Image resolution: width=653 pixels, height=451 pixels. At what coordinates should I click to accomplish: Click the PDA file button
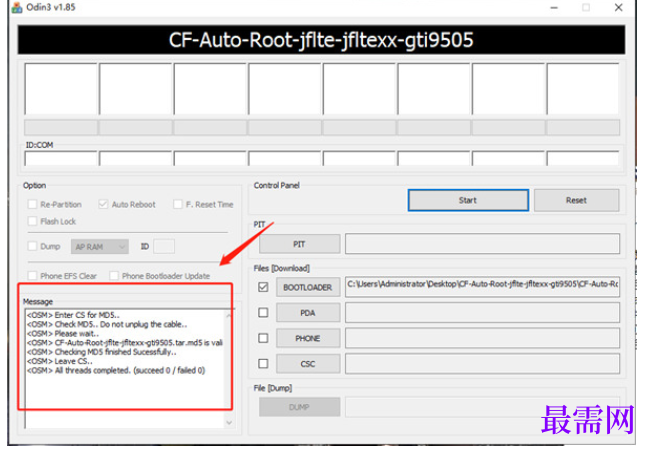308,313
